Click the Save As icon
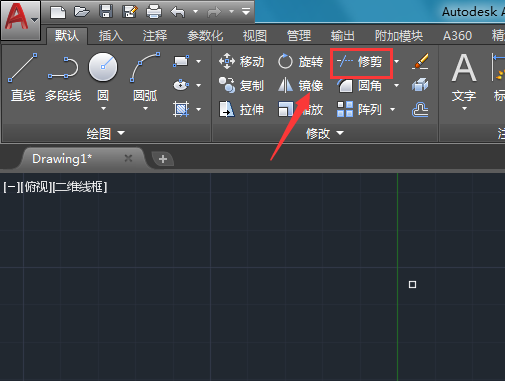 click(130, 12)
